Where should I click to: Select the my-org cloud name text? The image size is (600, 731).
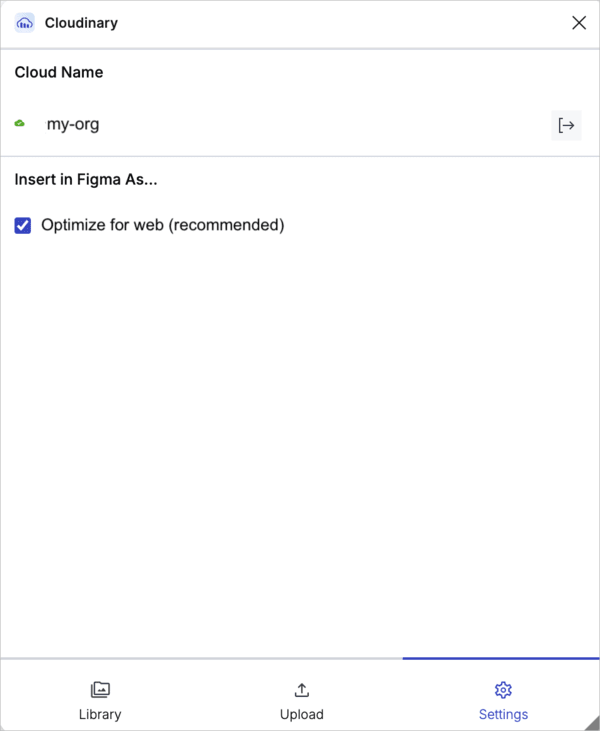[73, 125]
